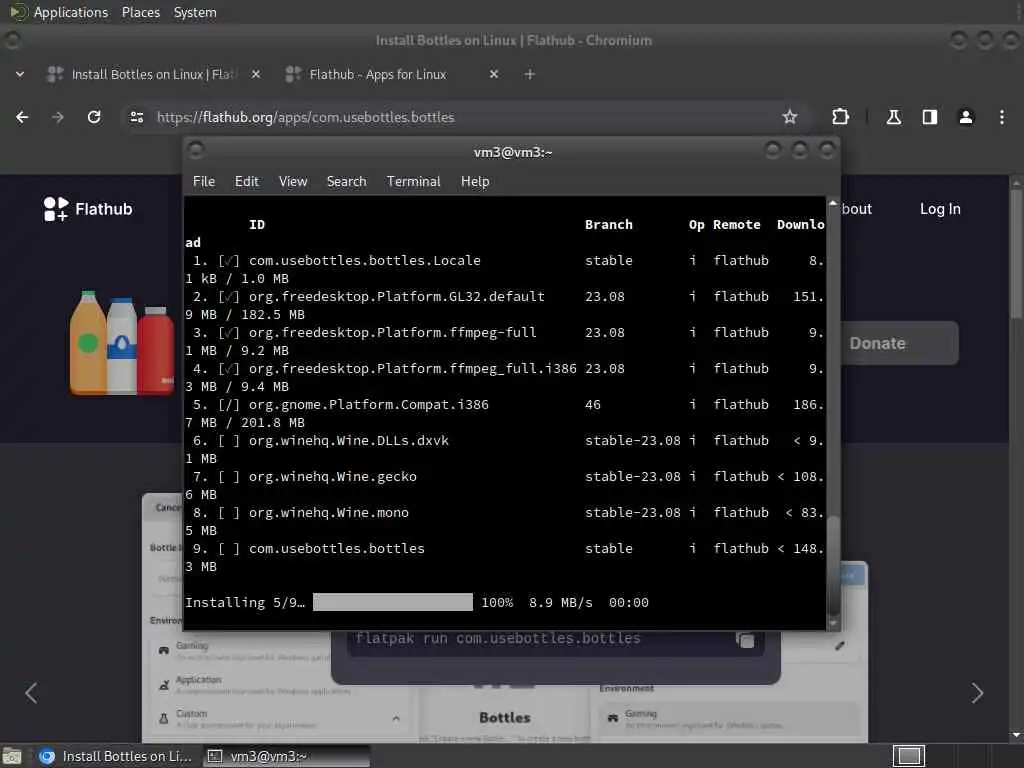Click the Installing 5/9 status text
Screen dimensions: 1024x768
(245, 602)
